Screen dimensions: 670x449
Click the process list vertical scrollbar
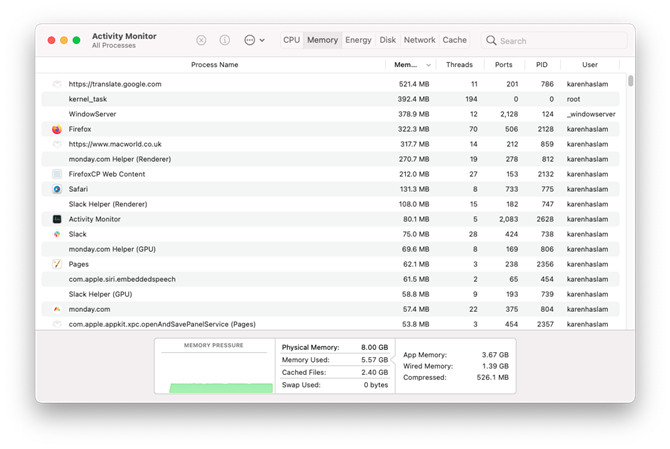[x=631, y=81]
